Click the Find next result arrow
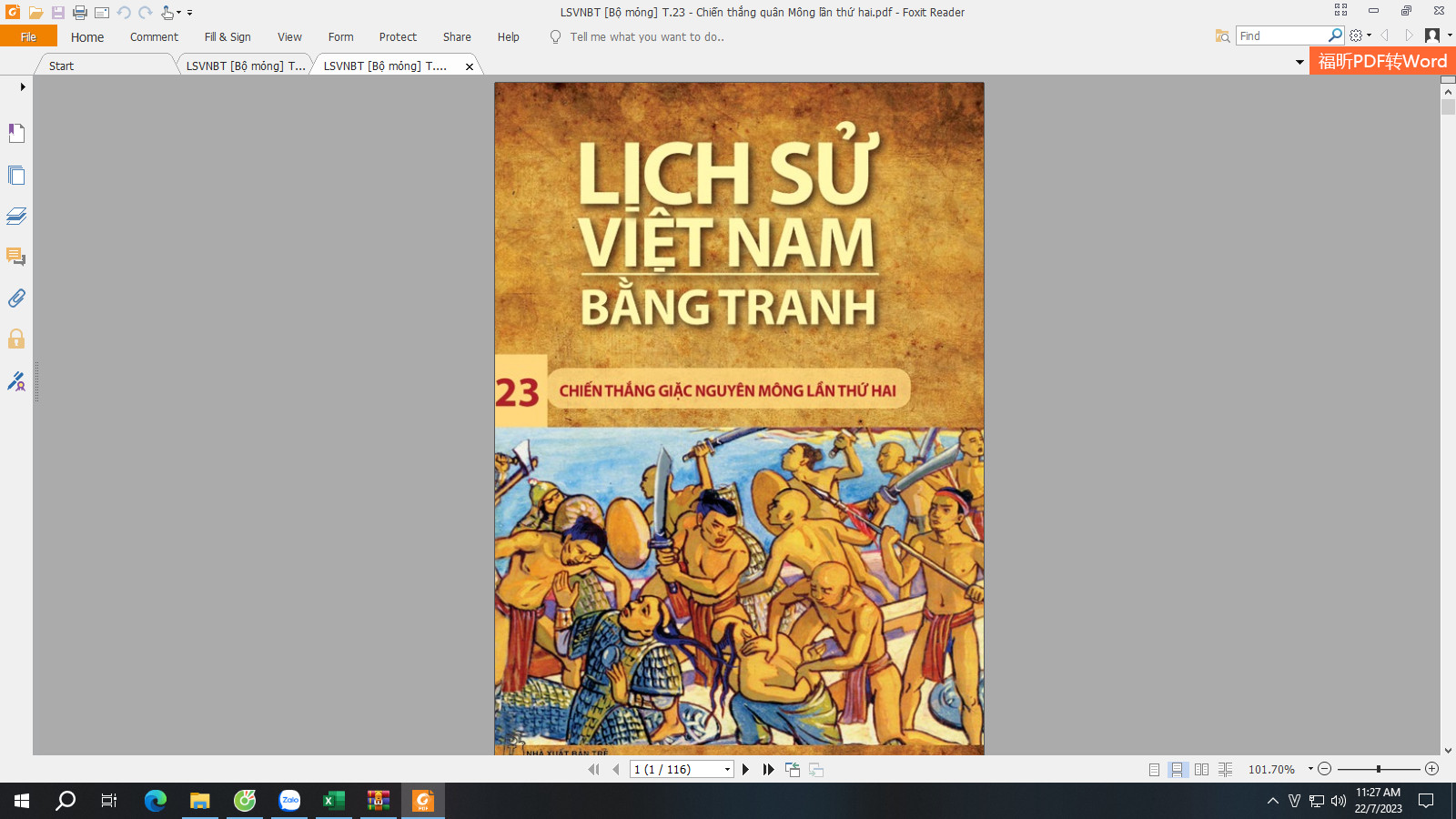This screenshot has height=819, width=1456. click(x=1409, y=35)
